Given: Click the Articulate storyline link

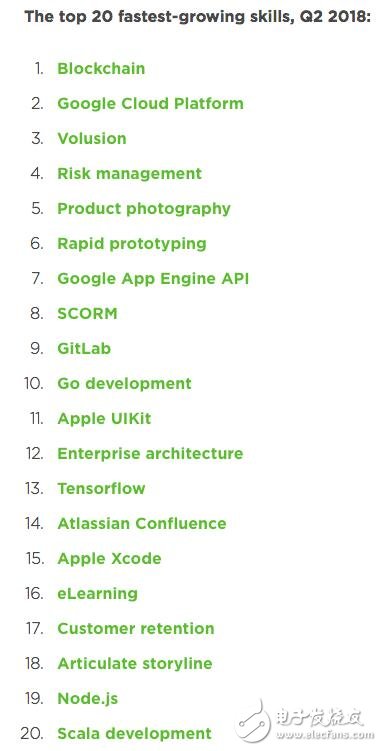Looking at the screenshot, I should [135, 663].
